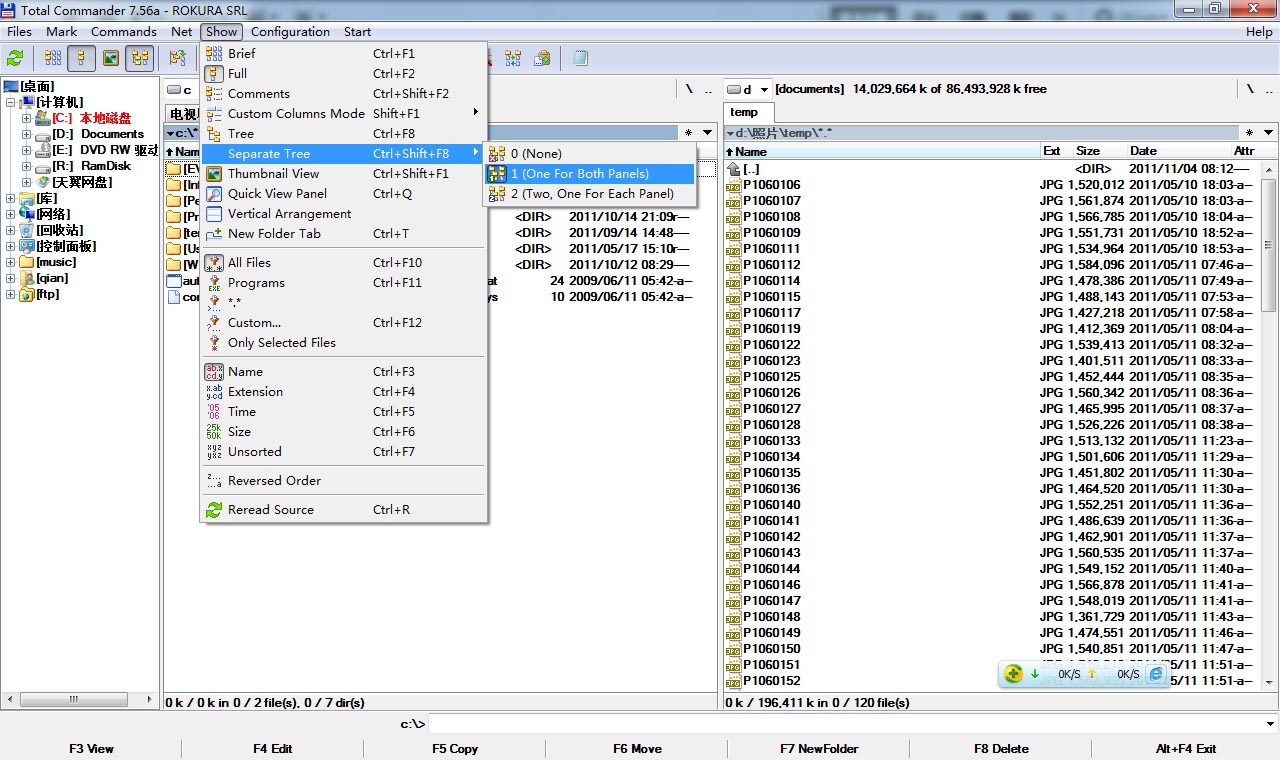The height and width of the screenshot is (760, 1280).
Task: Toggle Full view mode in Show menu
Action: coord(237,74)
